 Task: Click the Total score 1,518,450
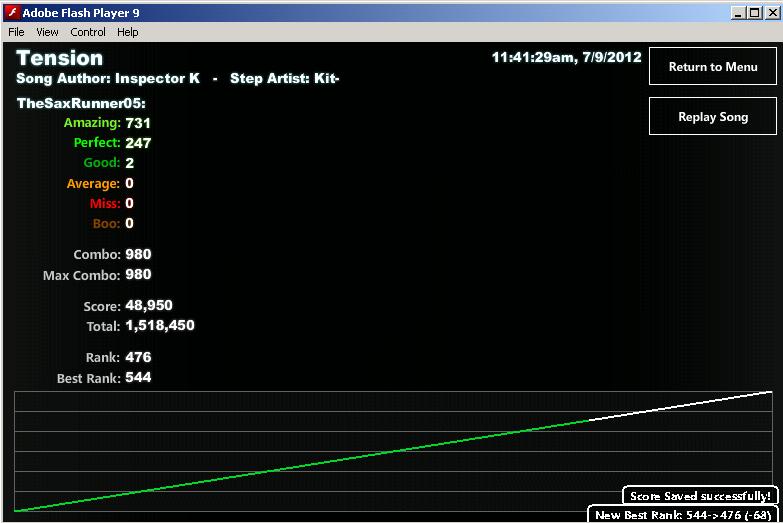[160, 326]
